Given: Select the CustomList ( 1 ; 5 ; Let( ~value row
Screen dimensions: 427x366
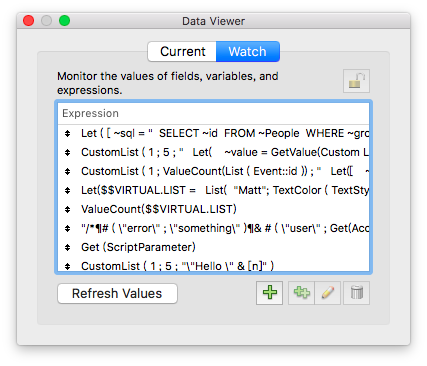Looking at the screenshot, I should point(213,152).
